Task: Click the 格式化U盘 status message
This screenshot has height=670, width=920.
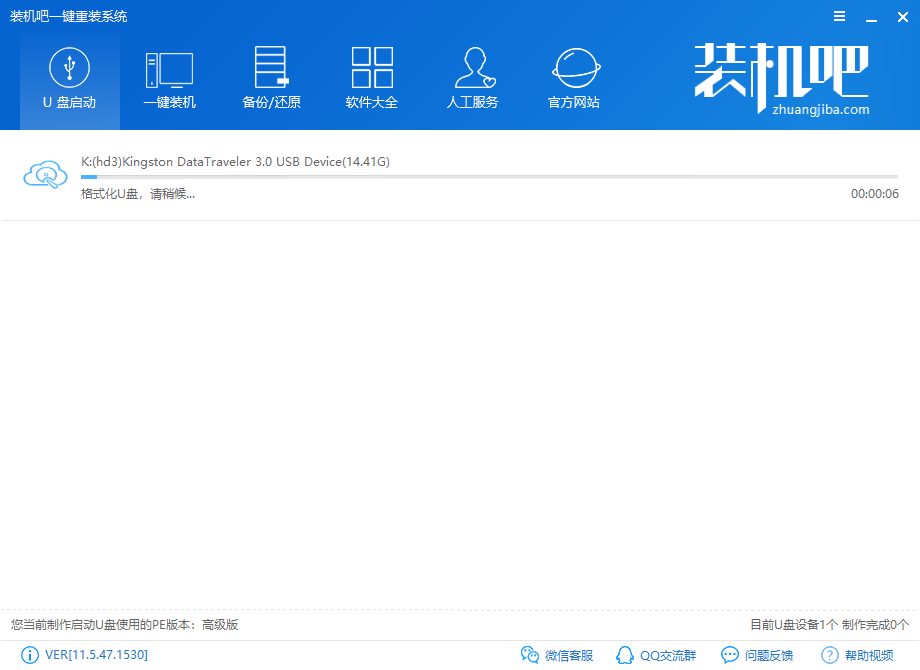Action: click(x=138, y=193)
